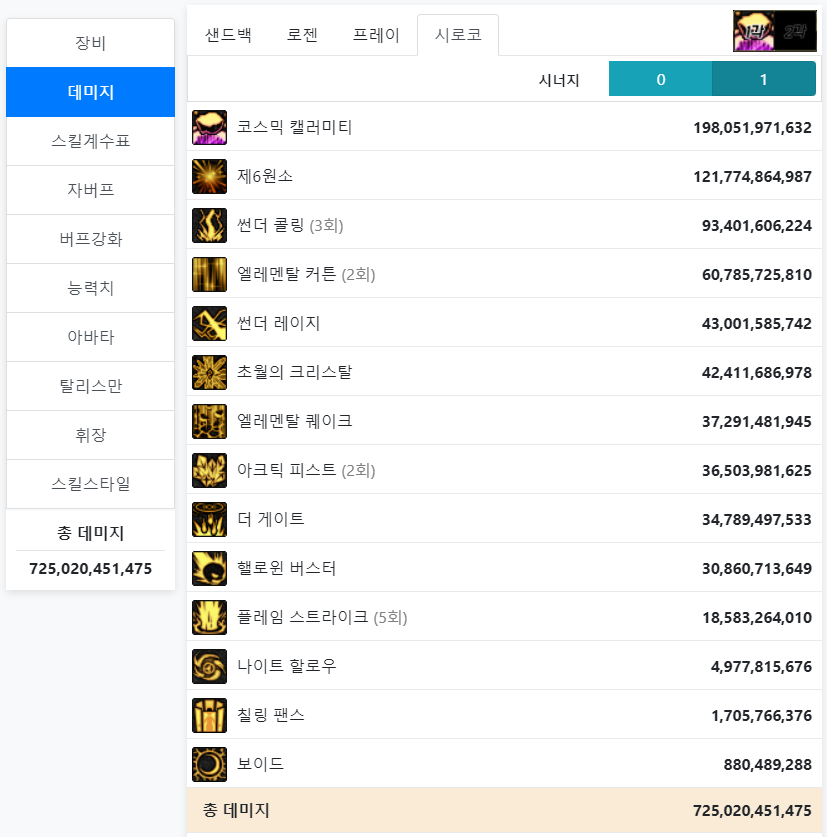
Task: Click the 칠링 팬스 skill name
Action: click(x=271, y=715)
